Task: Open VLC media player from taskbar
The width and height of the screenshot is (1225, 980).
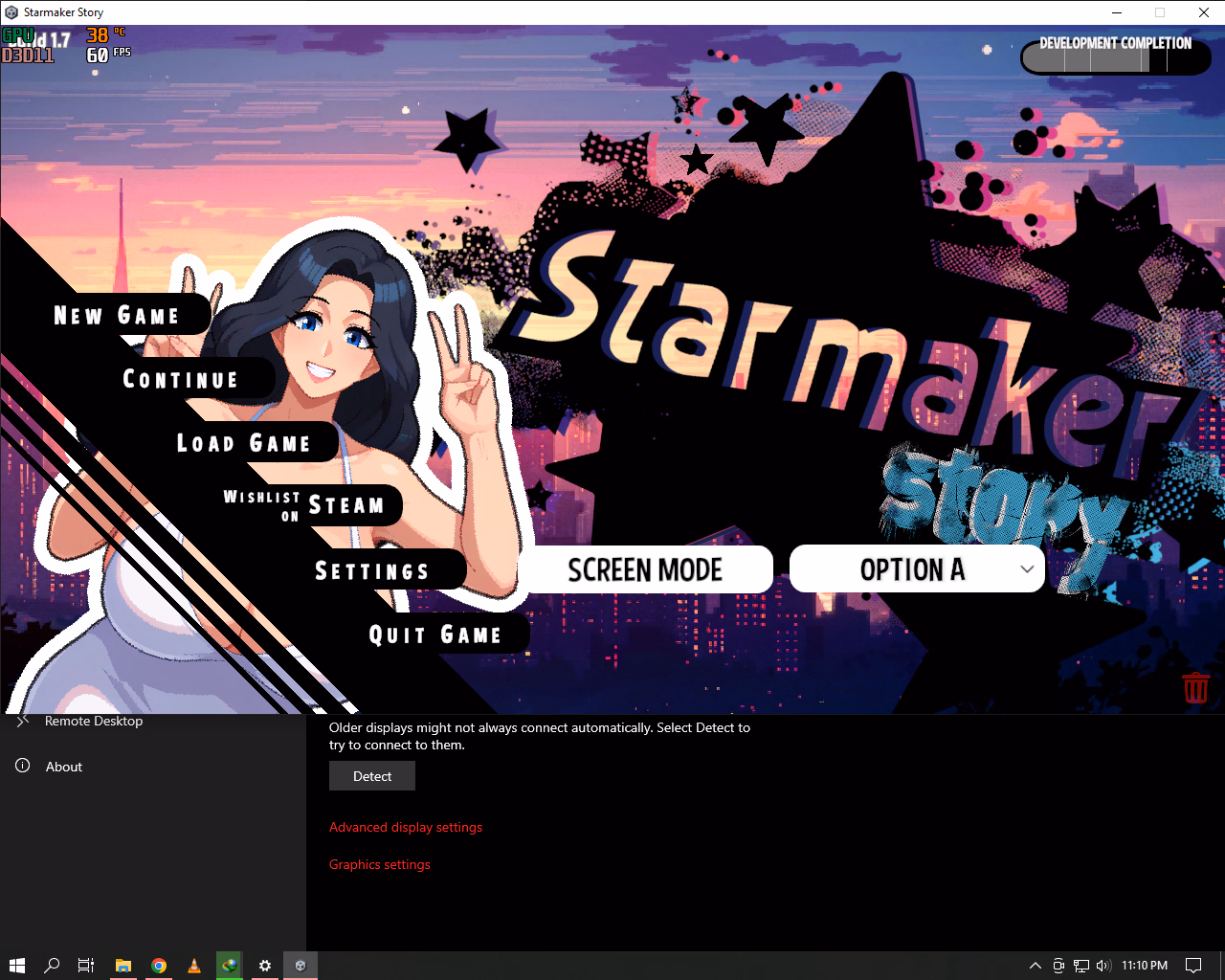Action: tap(194, 966)
